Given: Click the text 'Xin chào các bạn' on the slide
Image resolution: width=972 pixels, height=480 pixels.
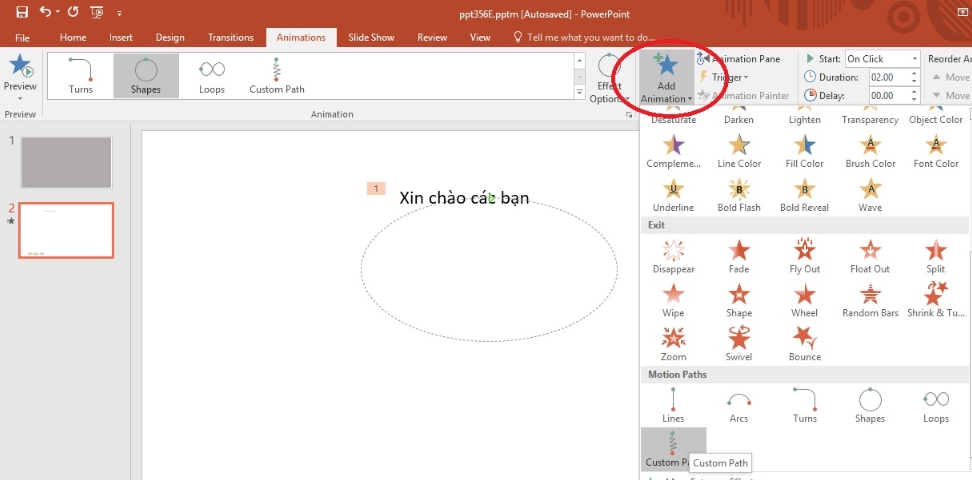Looking at the screenshot, I should point(464,198).
